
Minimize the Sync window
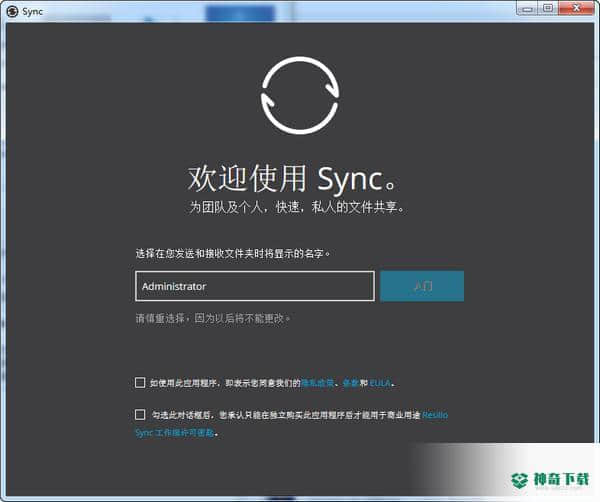click(x=527, y=8)
